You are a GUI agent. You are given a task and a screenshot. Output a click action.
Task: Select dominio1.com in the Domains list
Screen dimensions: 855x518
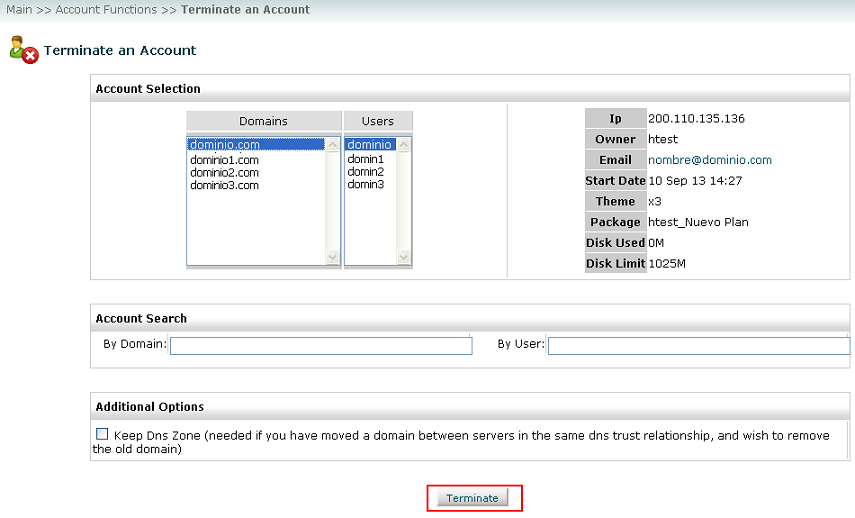coord(224,160)
